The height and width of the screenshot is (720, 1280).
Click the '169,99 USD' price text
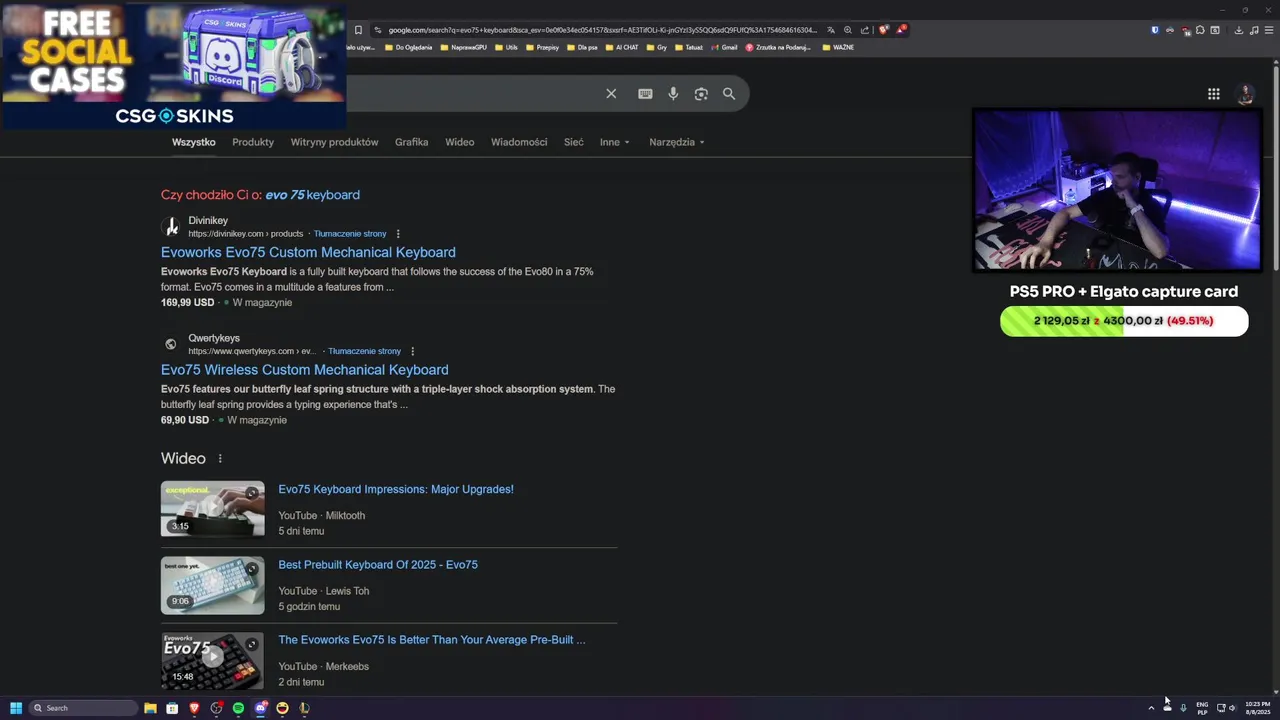coord(188,303)
